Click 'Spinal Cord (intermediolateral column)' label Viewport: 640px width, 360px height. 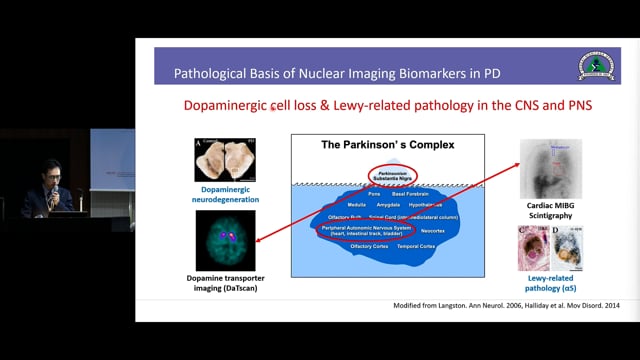coord(413,217)
